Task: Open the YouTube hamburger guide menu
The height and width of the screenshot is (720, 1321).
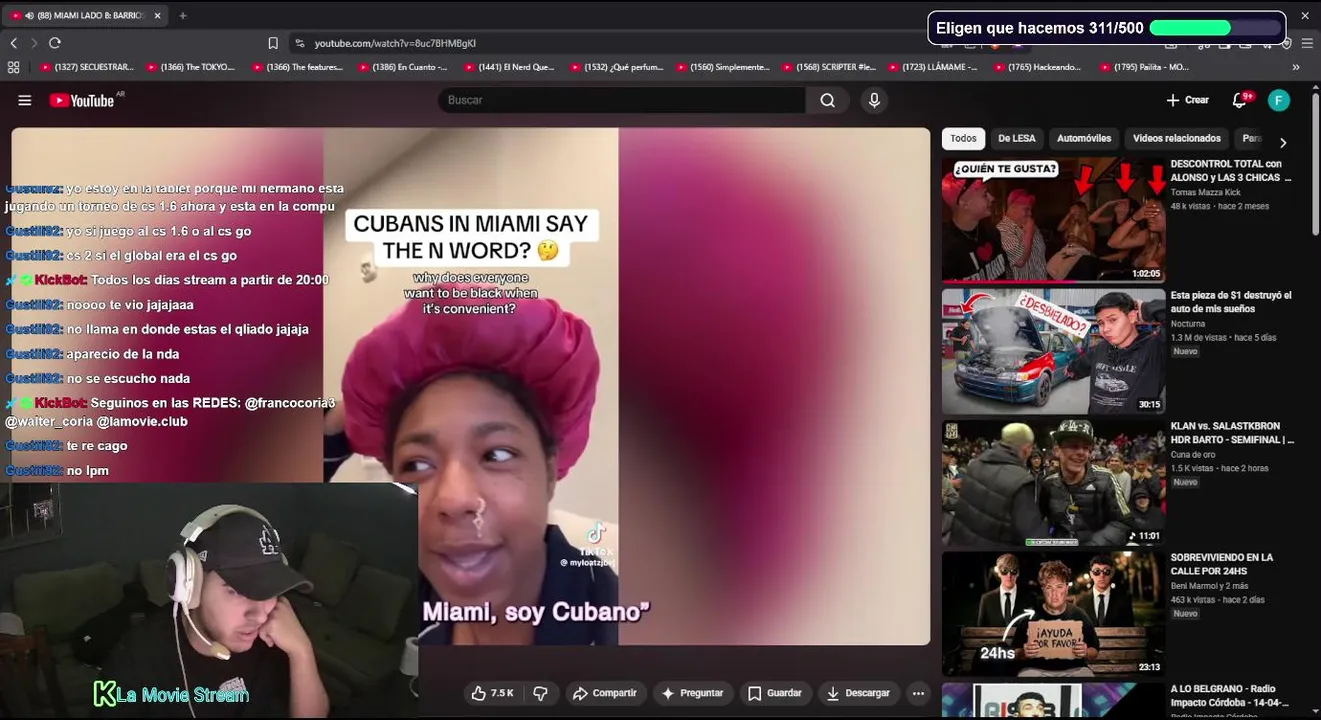Action: click(25, 100)
